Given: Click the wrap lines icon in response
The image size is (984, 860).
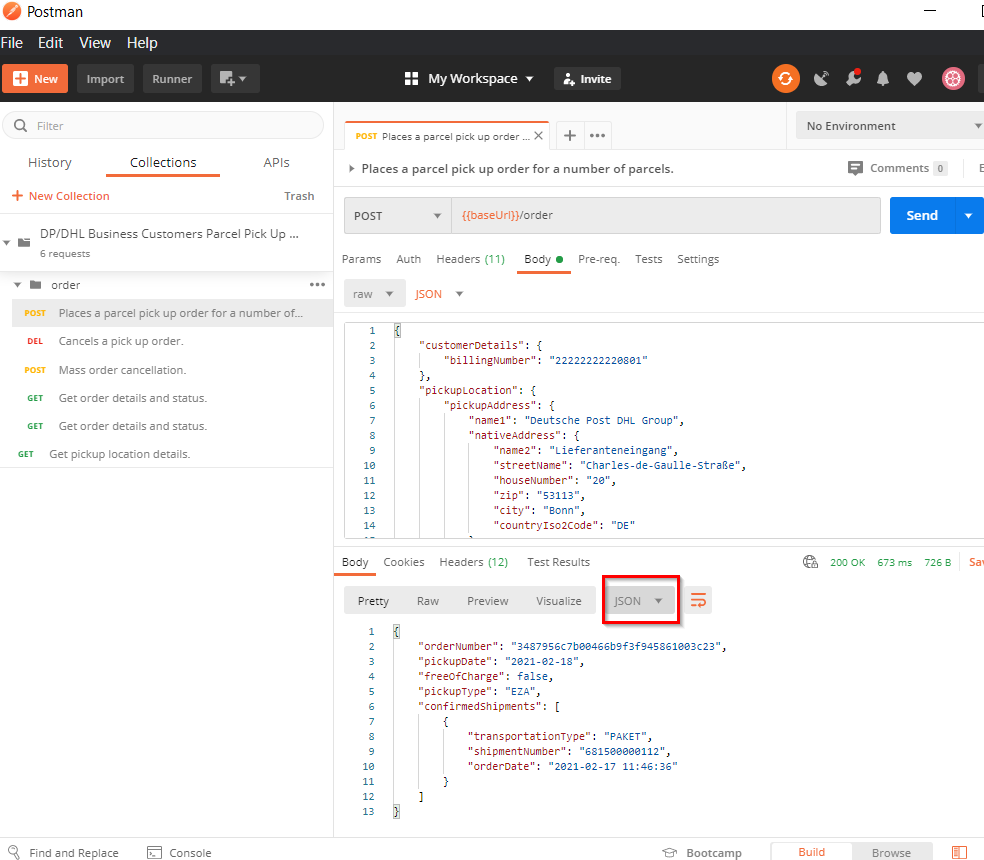Looking at the screenshot, I should pos(698,601).
